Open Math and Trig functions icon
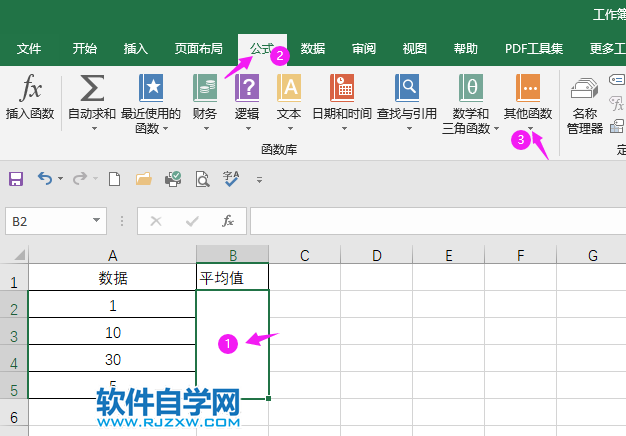The height and width of the screenshot is (436, 626). pos(471,88)
